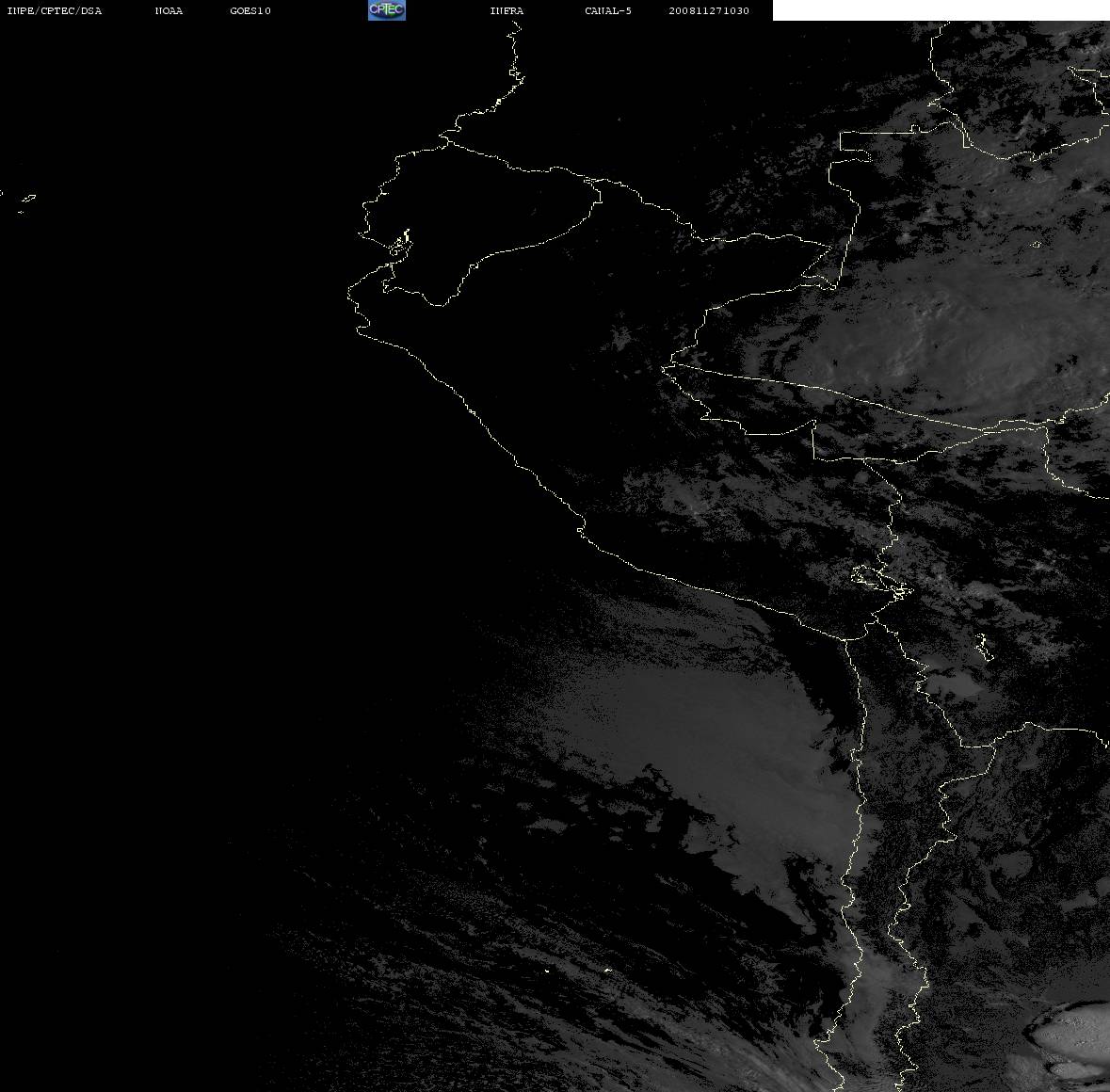Click the "200811271030" timestamp text

tap(709, 10)
